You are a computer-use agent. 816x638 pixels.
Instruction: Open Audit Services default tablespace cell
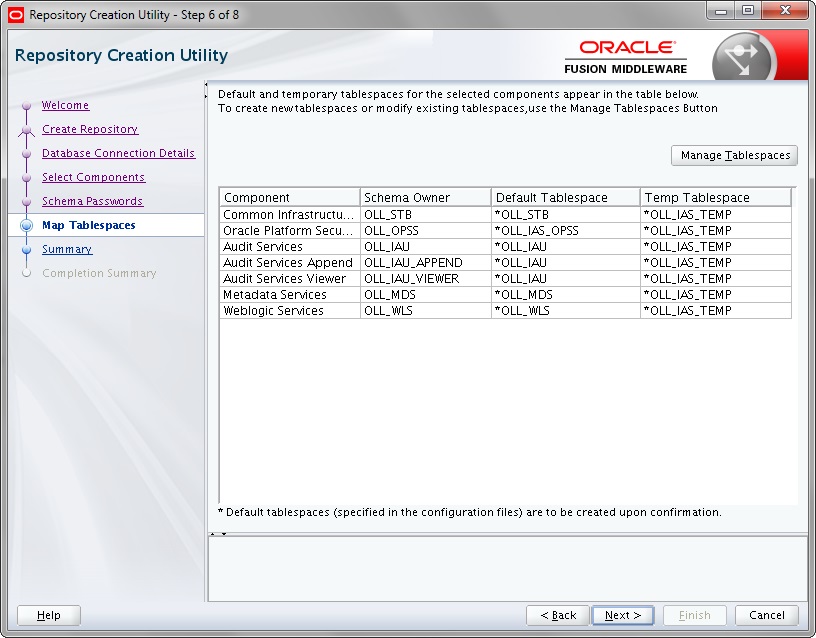566,247
